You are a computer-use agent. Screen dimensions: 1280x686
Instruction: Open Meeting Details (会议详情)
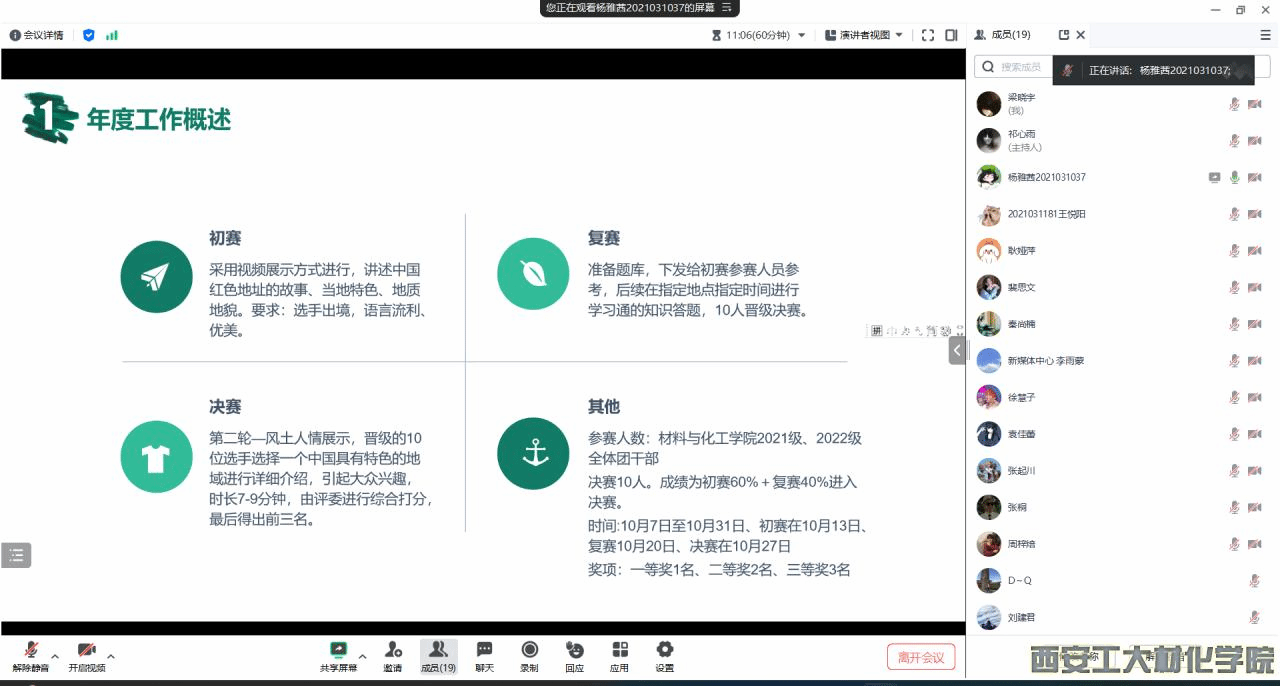point(37,35)
